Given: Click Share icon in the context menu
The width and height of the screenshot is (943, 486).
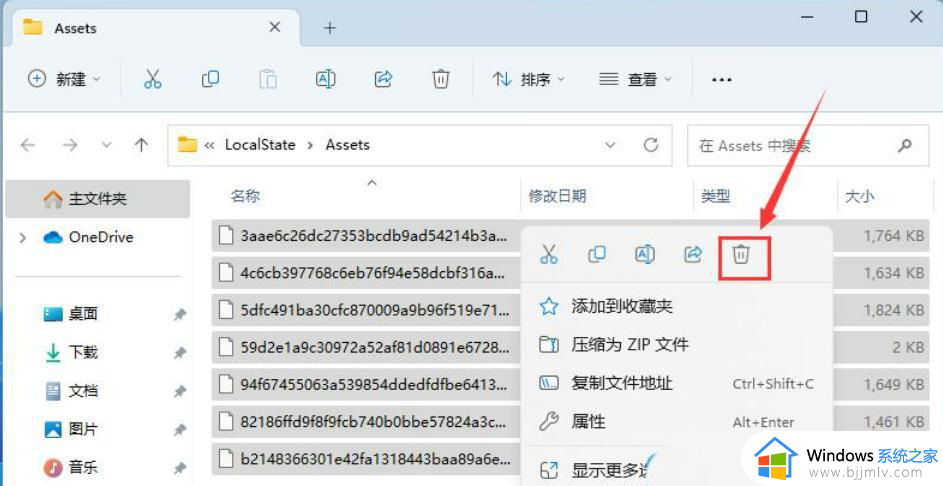Looking at the screenshot, I should click(x=693, y=254).
